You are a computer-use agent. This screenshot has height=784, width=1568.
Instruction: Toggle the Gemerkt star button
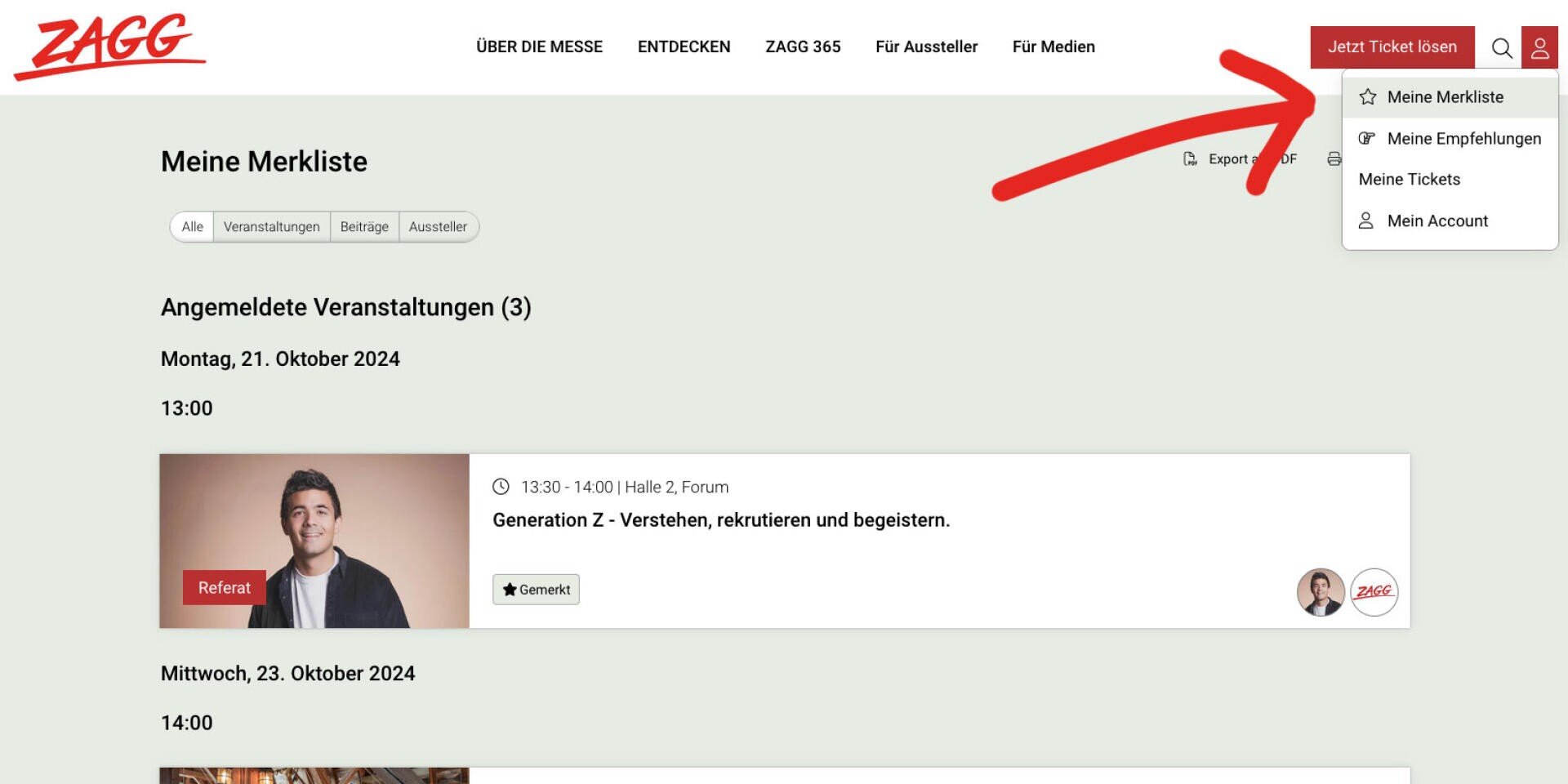pyautogui.click(x=536, y=590)
